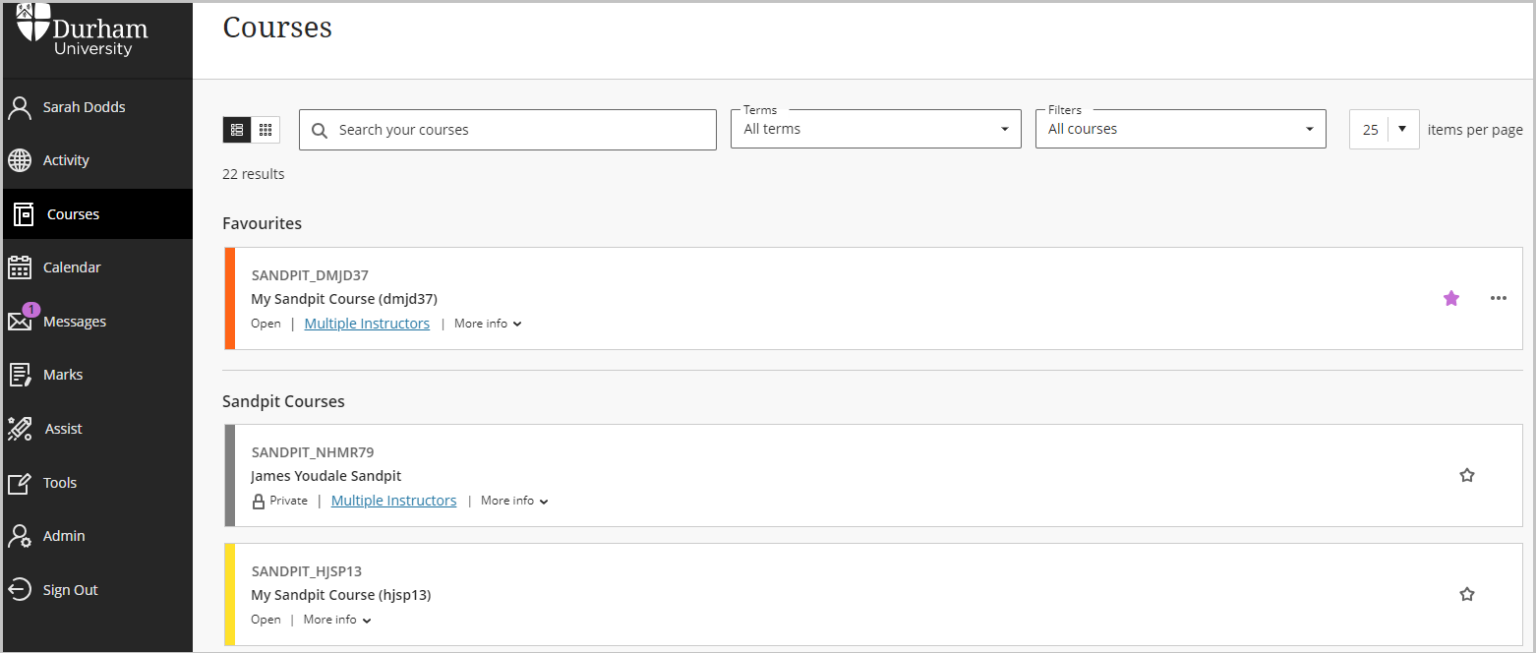Expand More info for SANDPIT_HJSP13
Image resolution: width=1536 pixels, height=653 pixels.
[x=336, y=619]
